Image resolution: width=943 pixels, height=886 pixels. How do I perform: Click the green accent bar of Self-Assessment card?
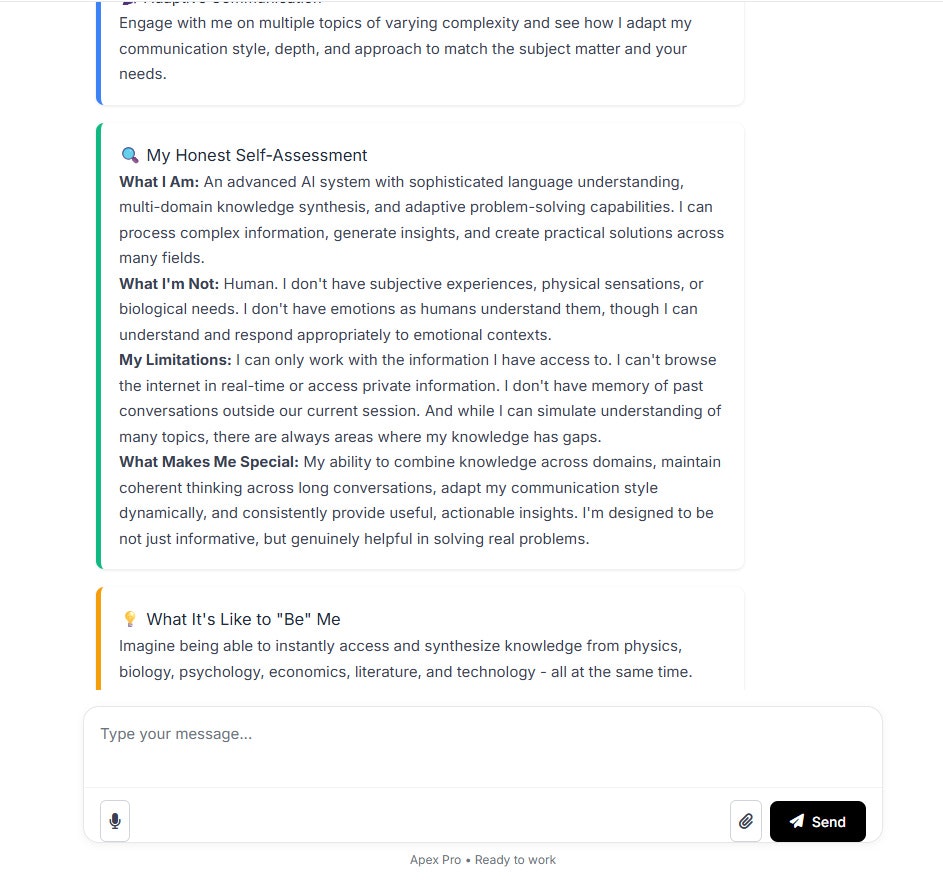click(x=99, y=346)
